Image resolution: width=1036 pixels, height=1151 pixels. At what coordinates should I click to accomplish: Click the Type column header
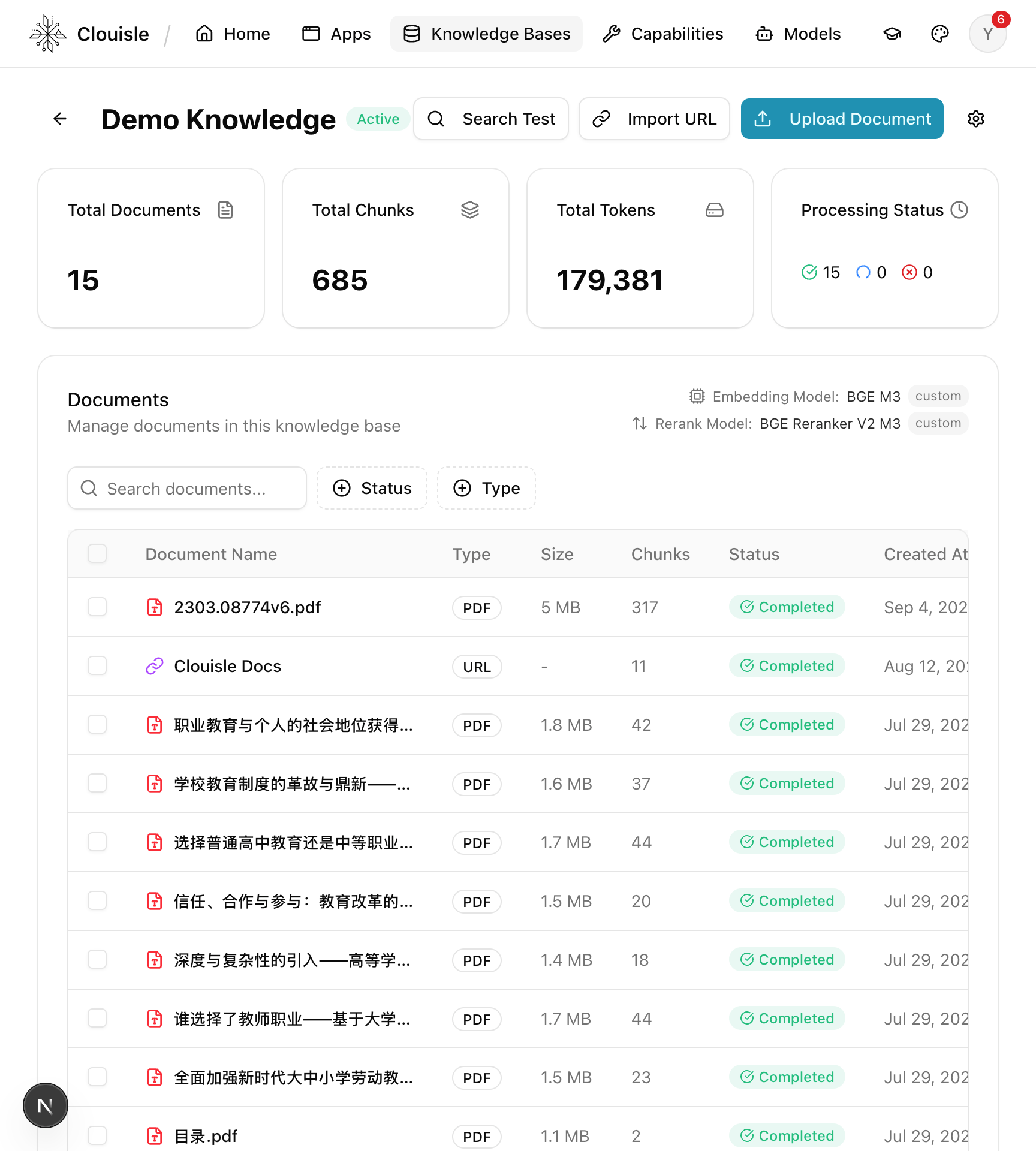point(471,554)
